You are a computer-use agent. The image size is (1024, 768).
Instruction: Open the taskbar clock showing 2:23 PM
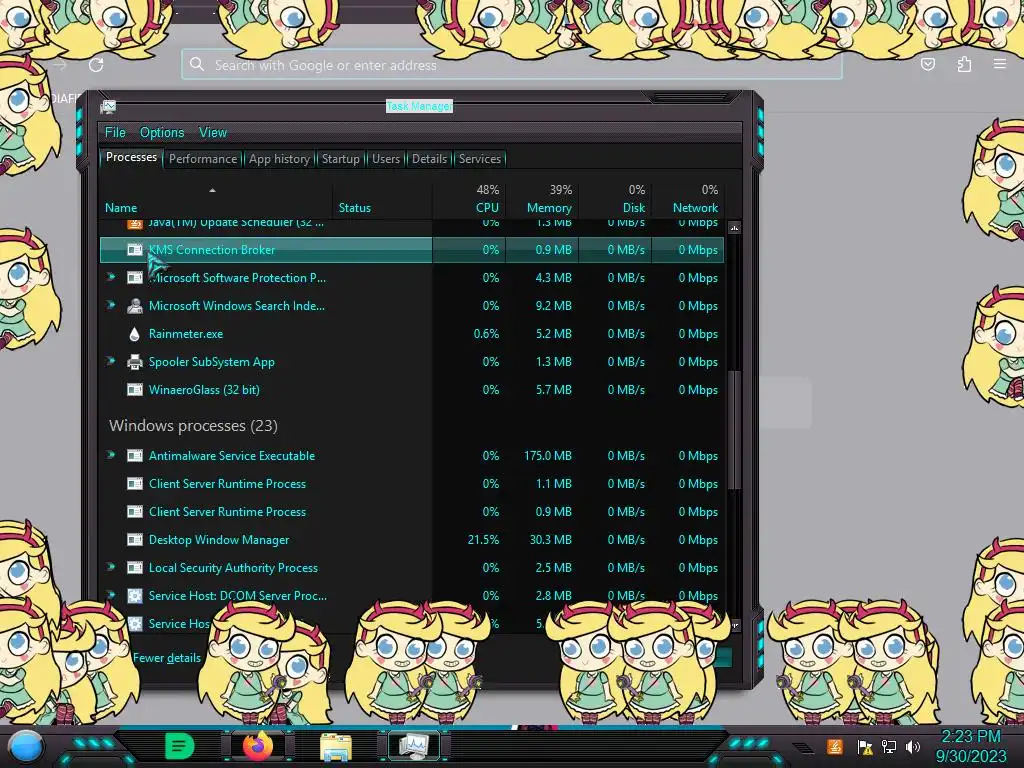tap(971, 746)
